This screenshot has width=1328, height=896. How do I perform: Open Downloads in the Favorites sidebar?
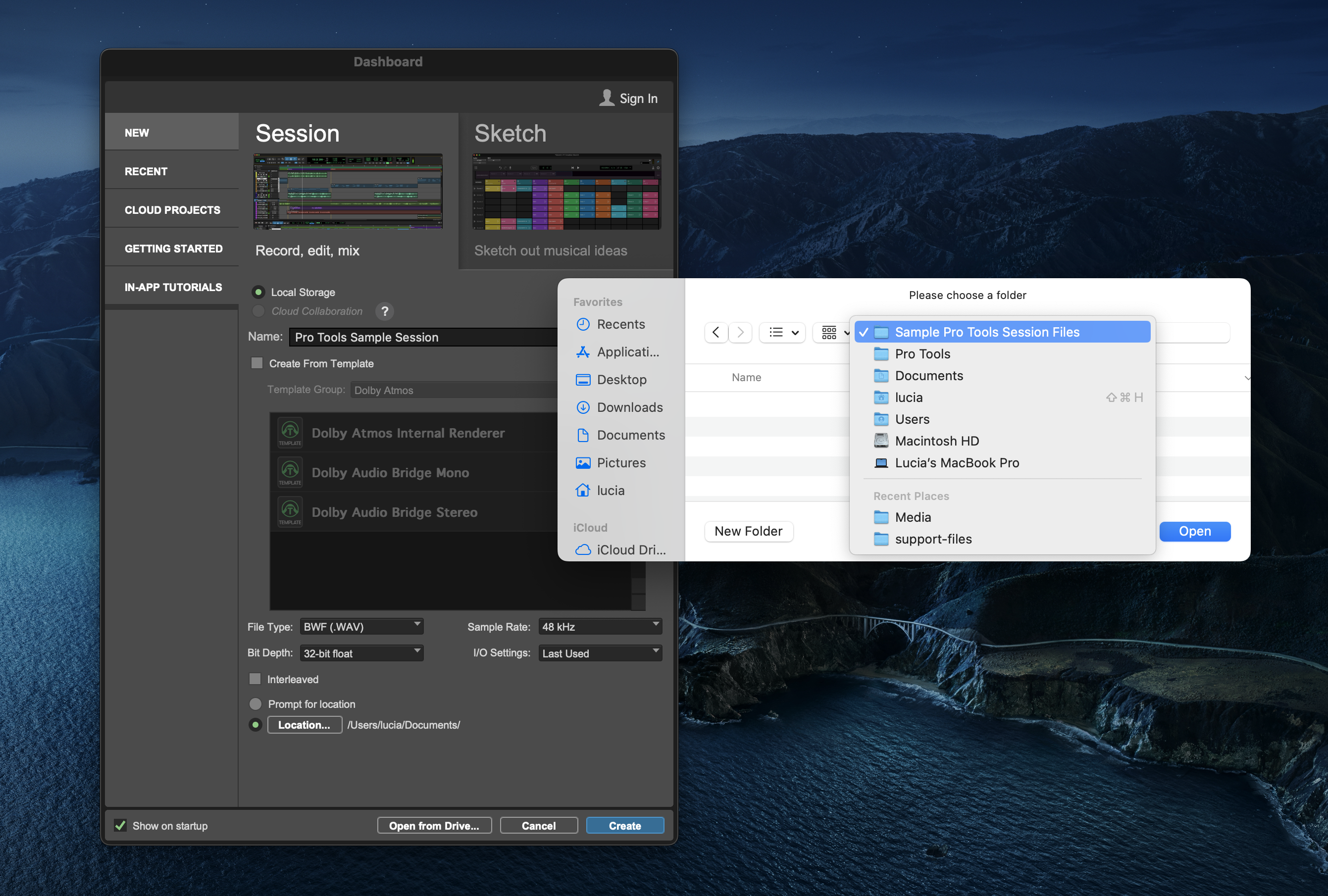pyautogui.click(x=629, y=407)
